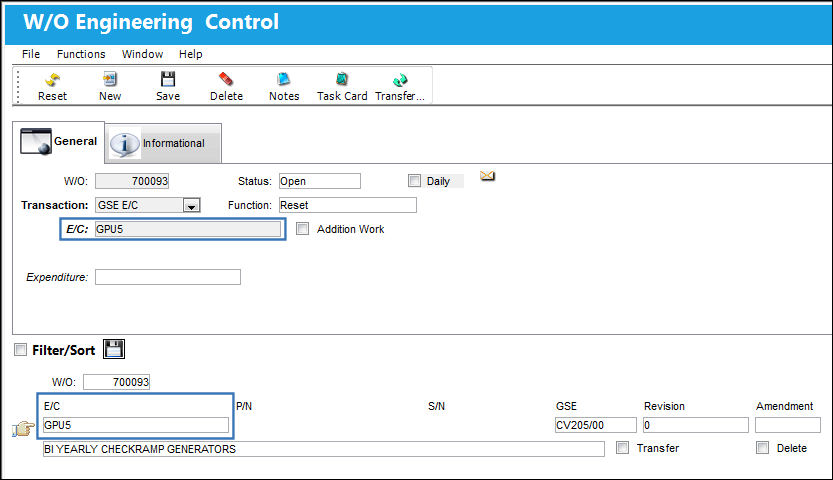Screen dimensions: 833x480
Task: Switch to the Informational tab
Action: (x=164, y=143)
